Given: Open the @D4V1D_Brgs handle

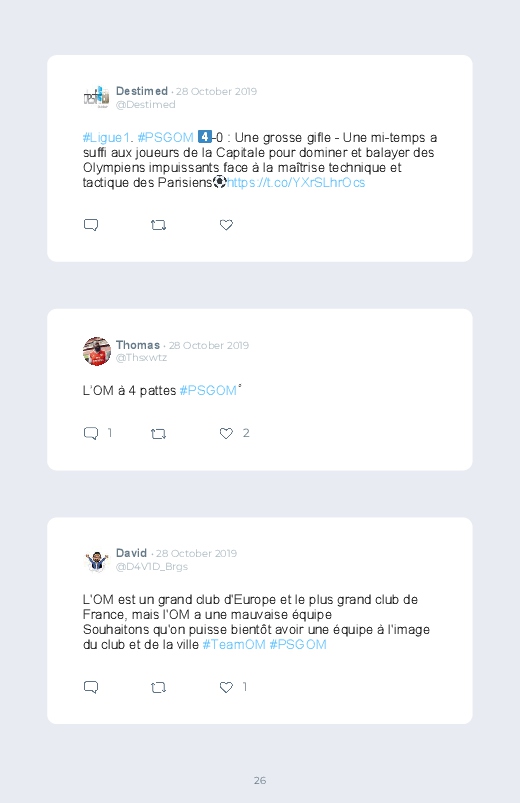Looking at the screenshot, I should click(152, 567).
